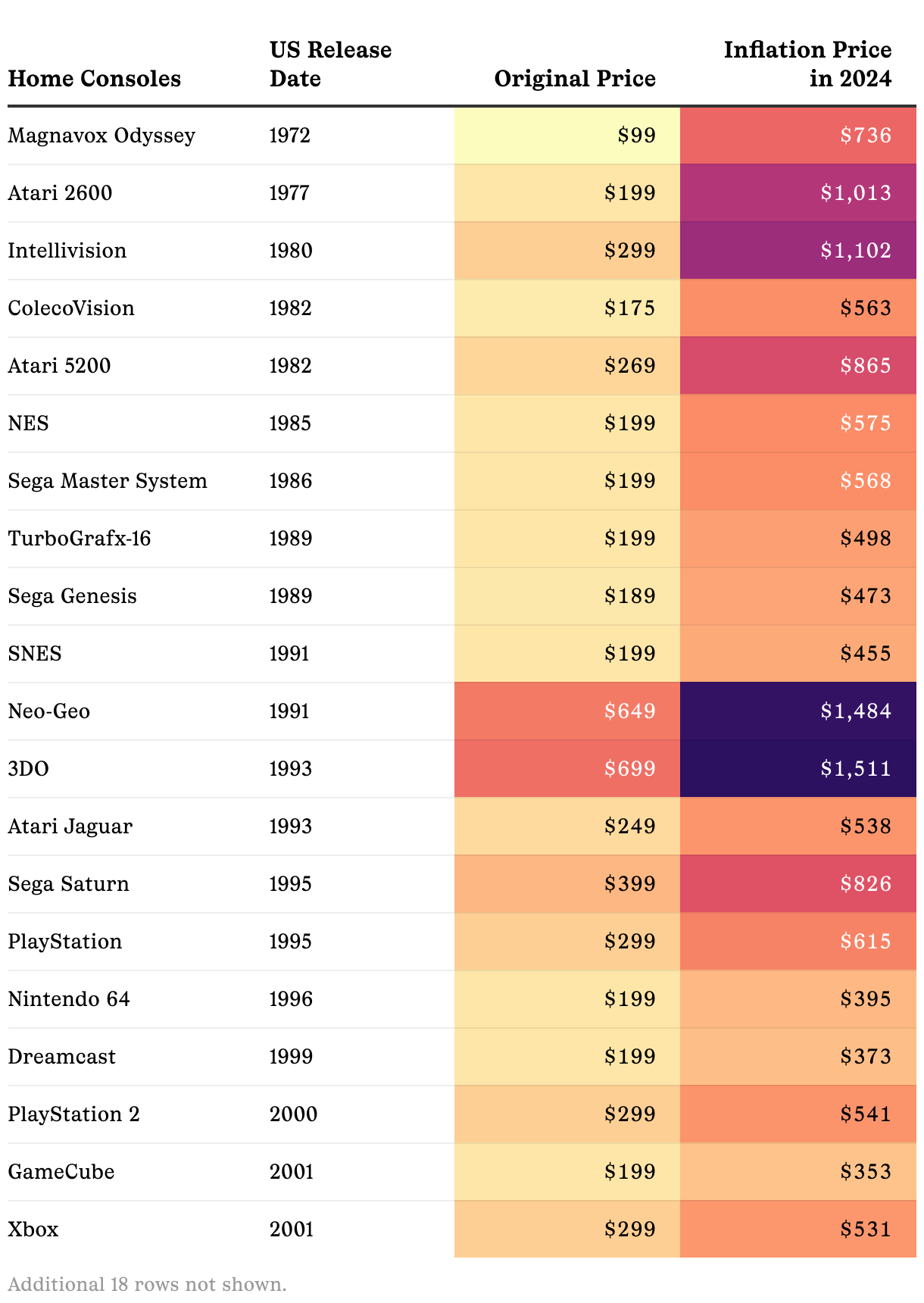Click the Home Consoles column header
924x1303 pixels.
[95, 79]
